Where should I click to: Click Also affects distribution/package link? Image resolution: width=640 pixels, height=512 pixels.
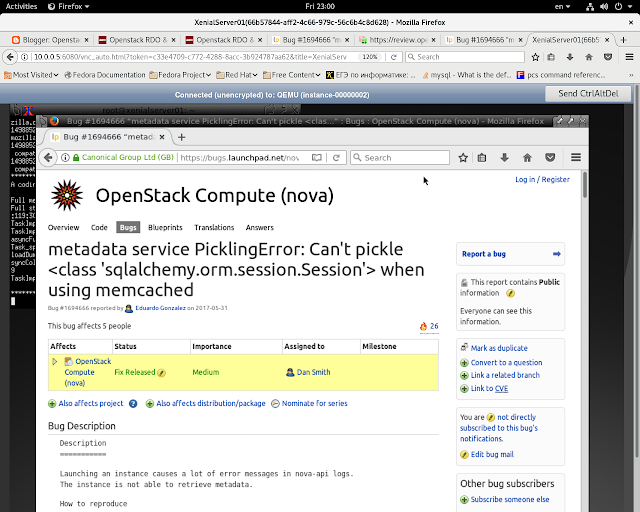[211, 403]
